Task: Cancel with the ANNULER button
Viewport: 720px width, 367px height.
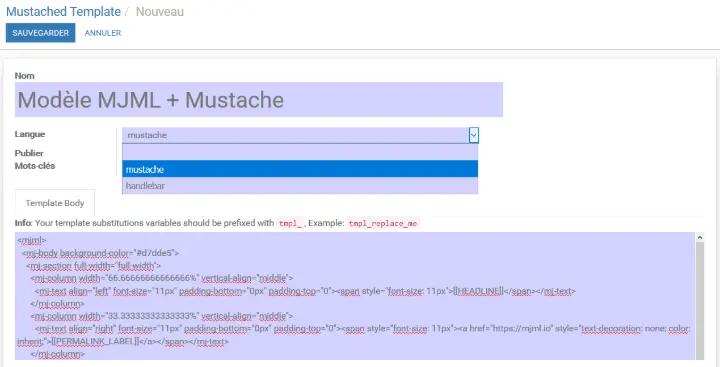Action: (103, 33)
